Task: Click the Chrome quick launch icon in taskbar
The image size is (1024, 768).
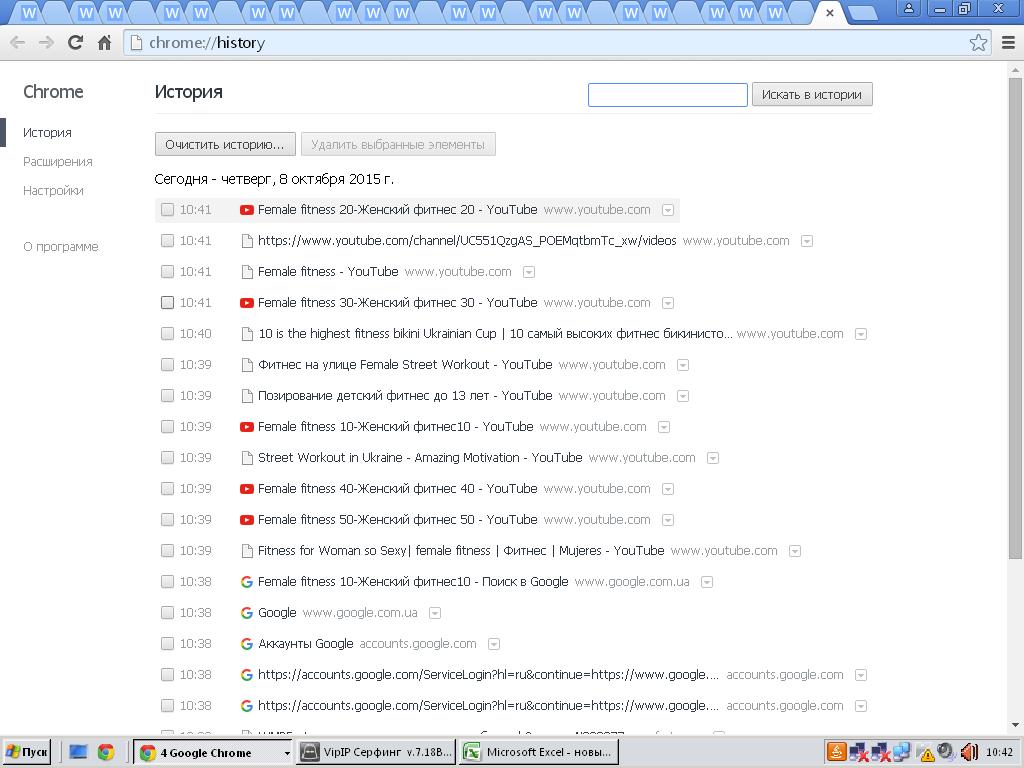Action: point(106,752)
